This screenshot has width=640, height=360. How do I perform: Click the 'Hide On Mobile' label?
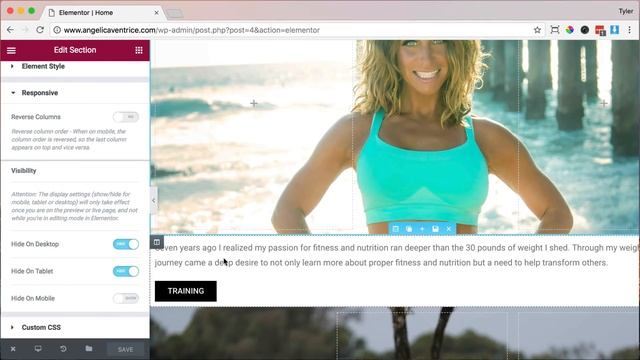[33, 298]
